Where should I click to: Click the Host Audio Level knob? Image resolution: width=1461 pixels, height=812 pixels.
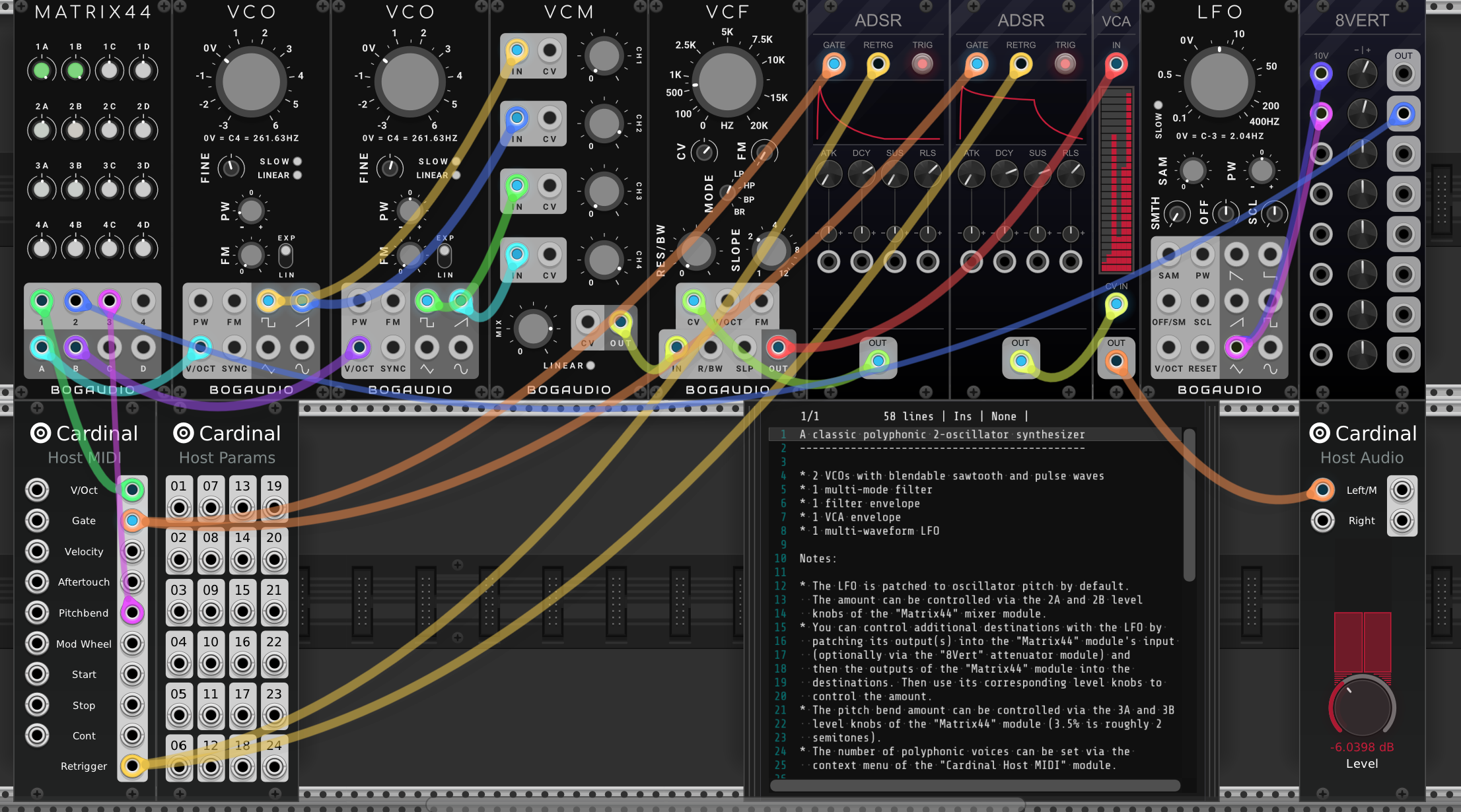(1362, 708)
